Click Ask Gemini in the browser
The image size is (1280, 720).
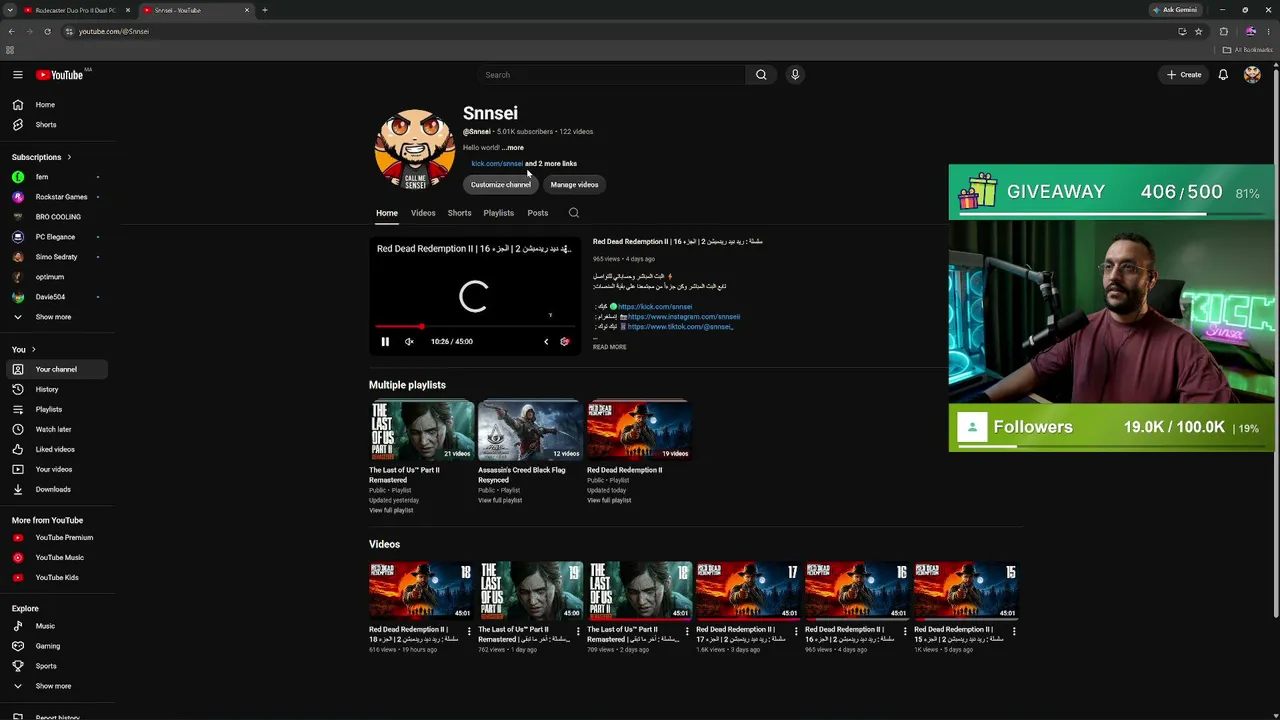(1175, 10)
